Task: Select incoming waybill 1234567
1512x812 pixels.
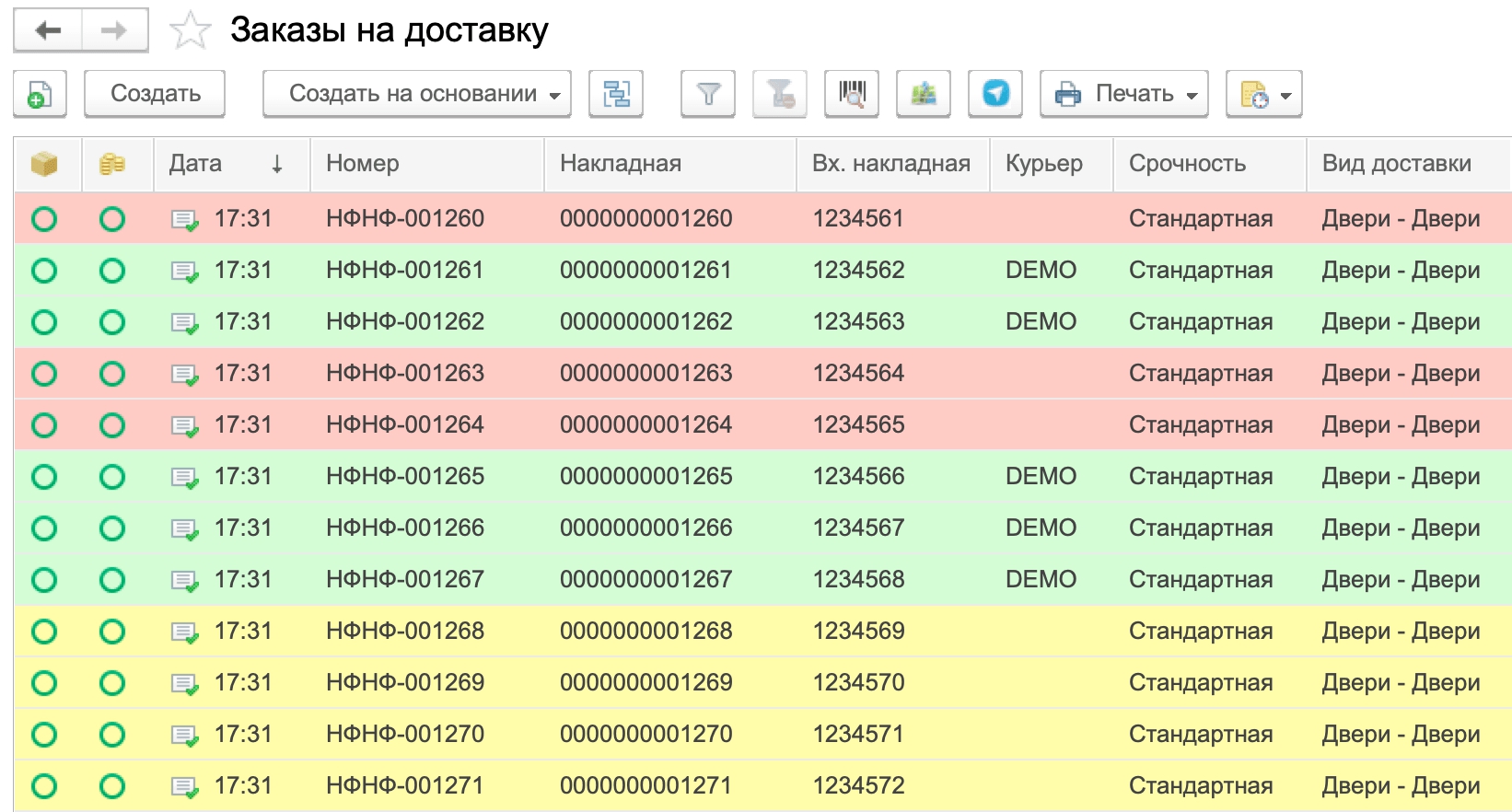Action: click(x=858, y=528)
